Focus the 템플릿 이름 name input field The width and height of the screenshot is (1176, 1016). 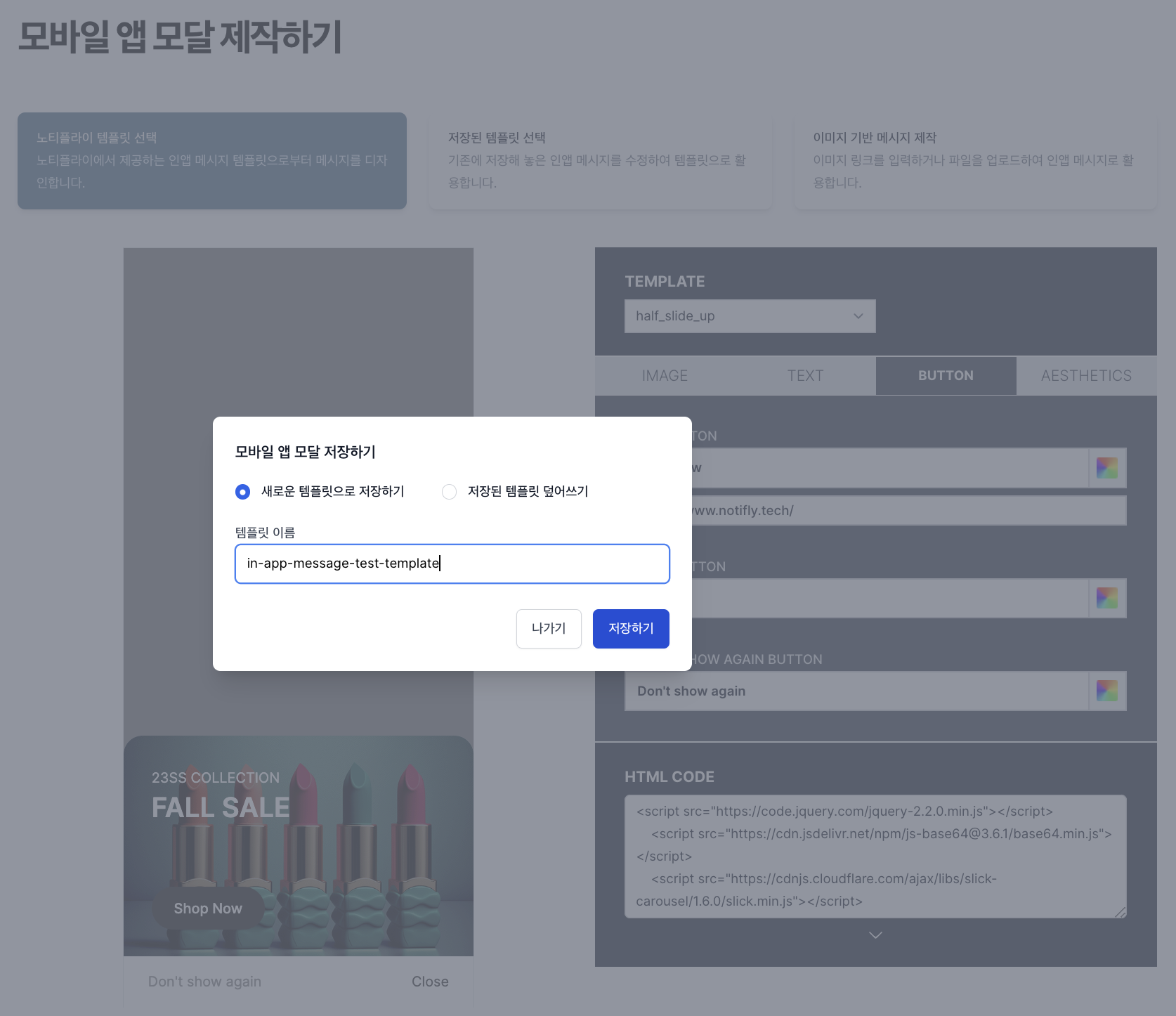pyautogui.click(x=452, y=564)
